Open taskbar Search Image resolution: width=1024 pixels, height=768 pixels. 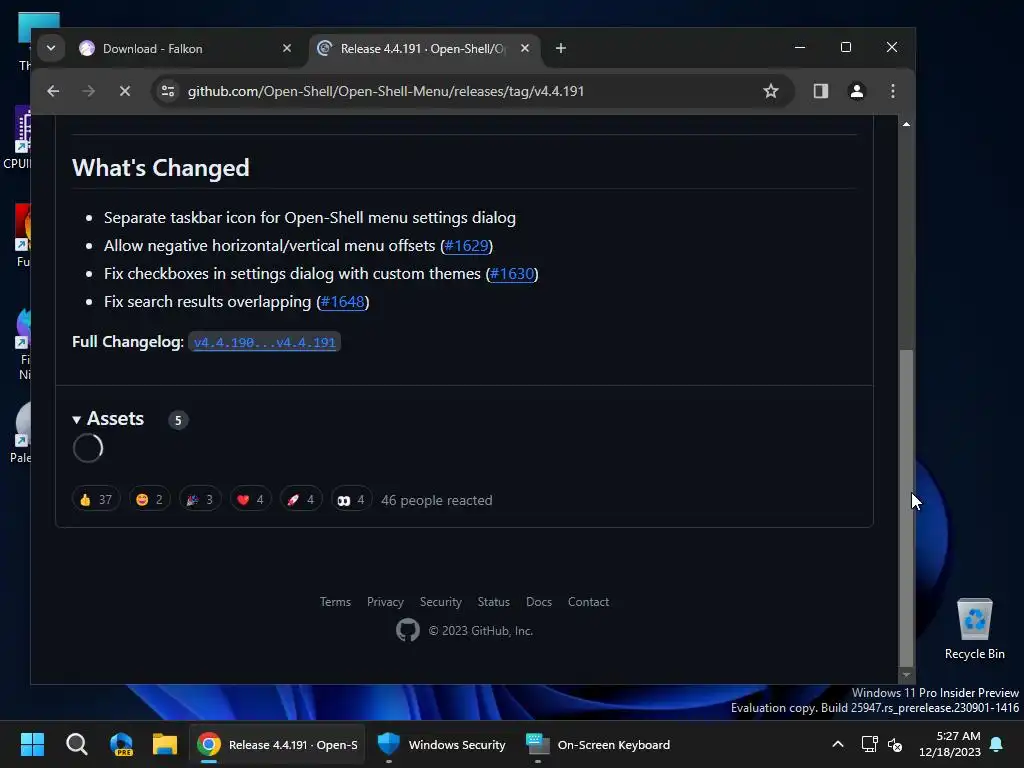click(x=76, y=744)
